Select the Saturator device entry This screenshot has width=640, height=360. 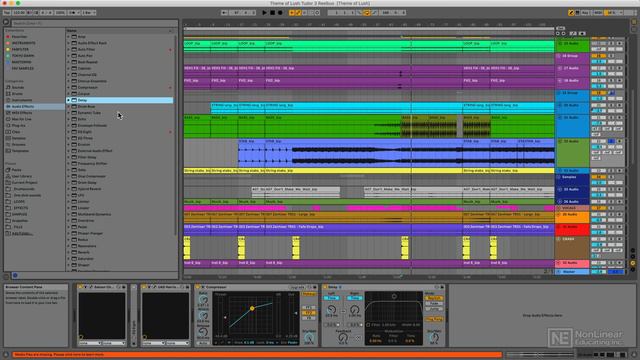(85, 259)
